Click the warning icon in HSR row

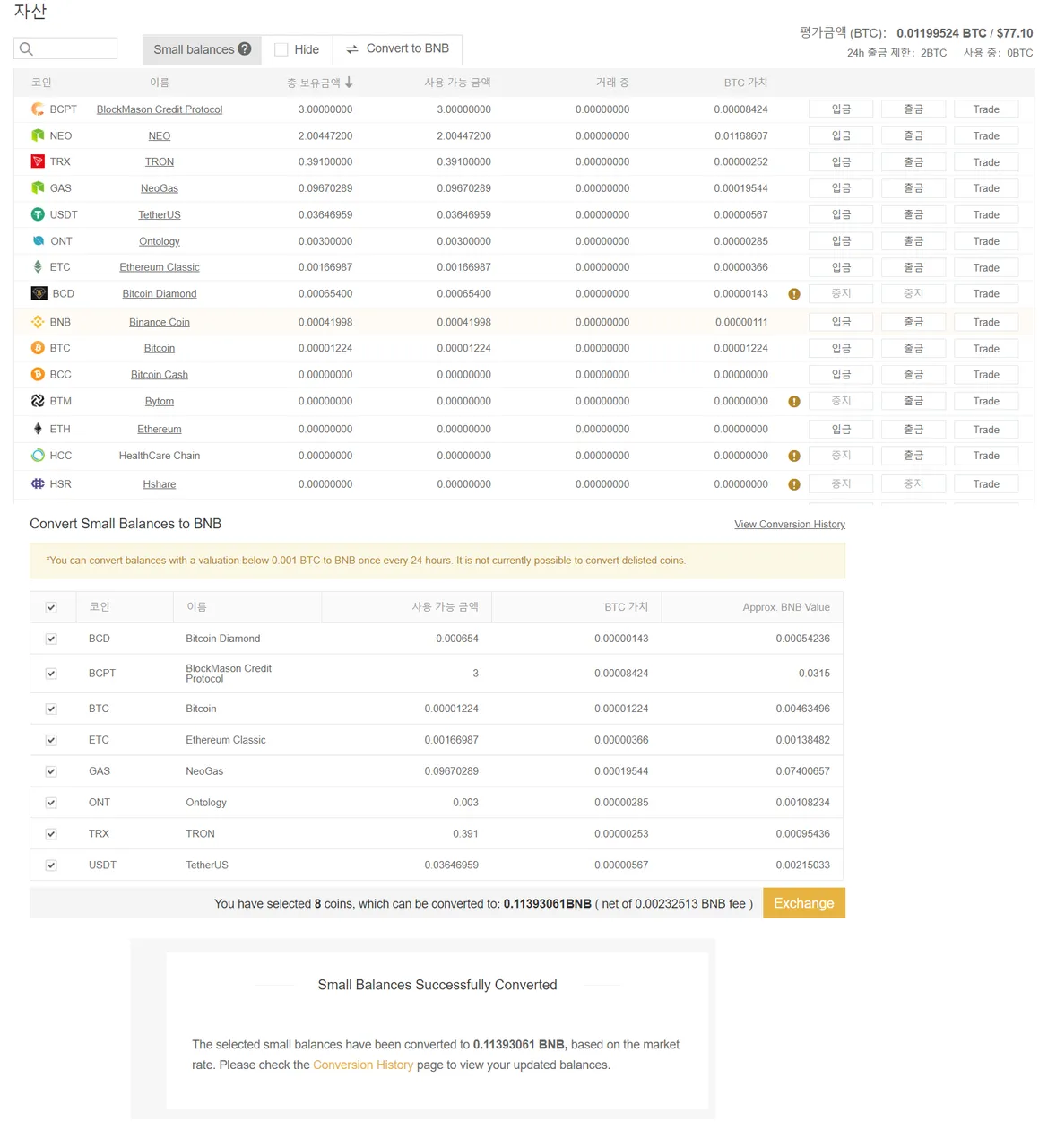[x=794, y=484]
